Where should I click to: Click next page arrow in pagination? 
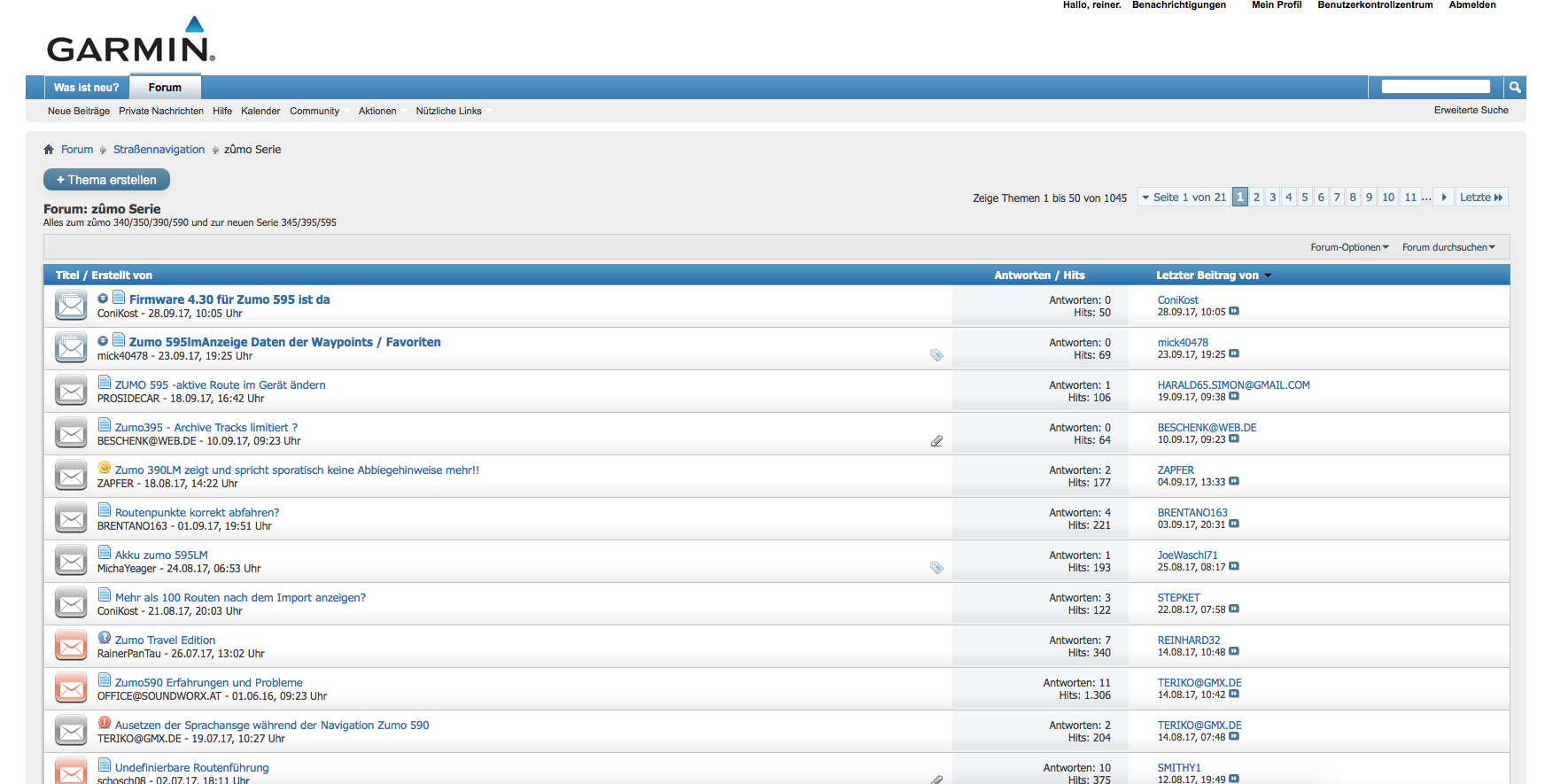click(1444, 198)
